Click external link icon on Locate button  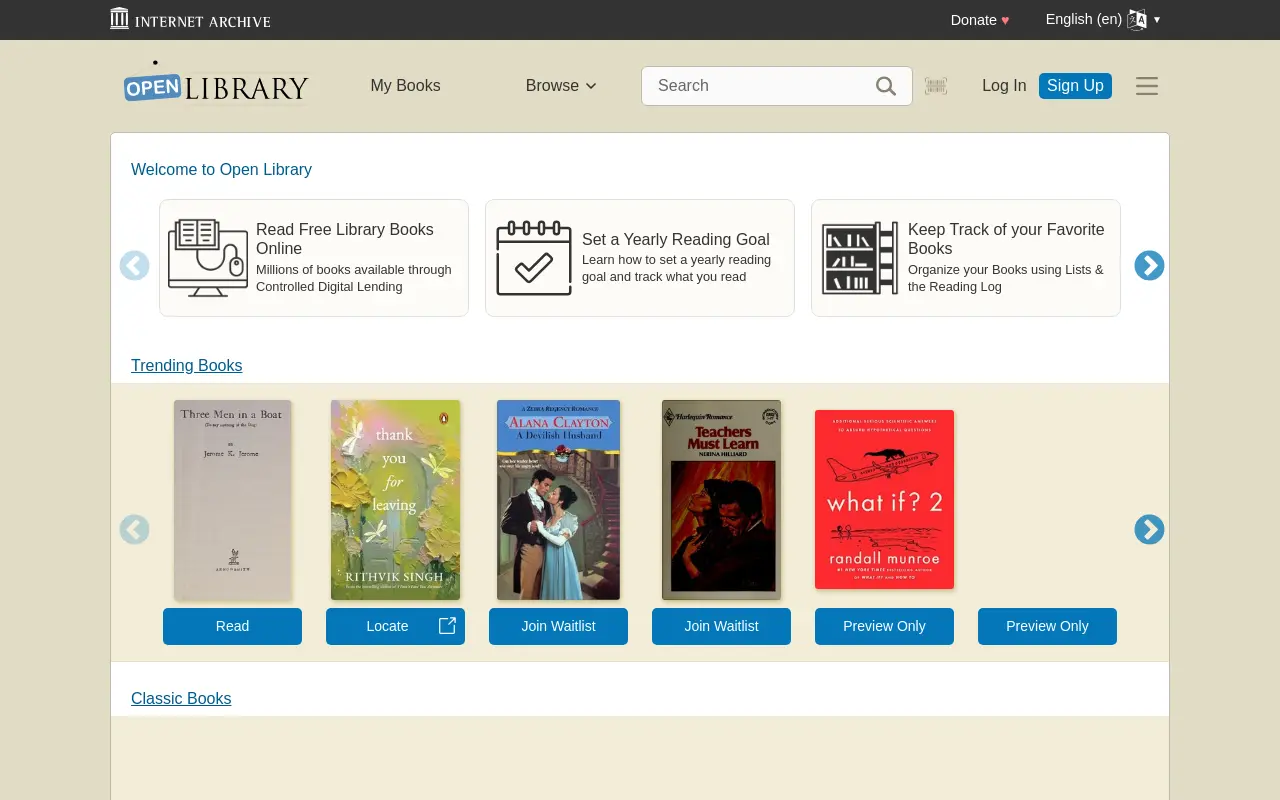click(x=447, y=626)
